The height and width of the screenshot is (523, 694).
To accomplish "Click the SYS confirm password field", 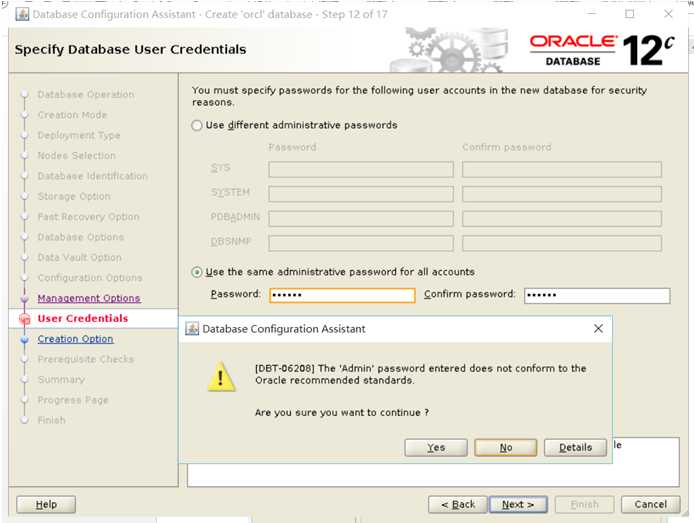I will pos(562,169).
